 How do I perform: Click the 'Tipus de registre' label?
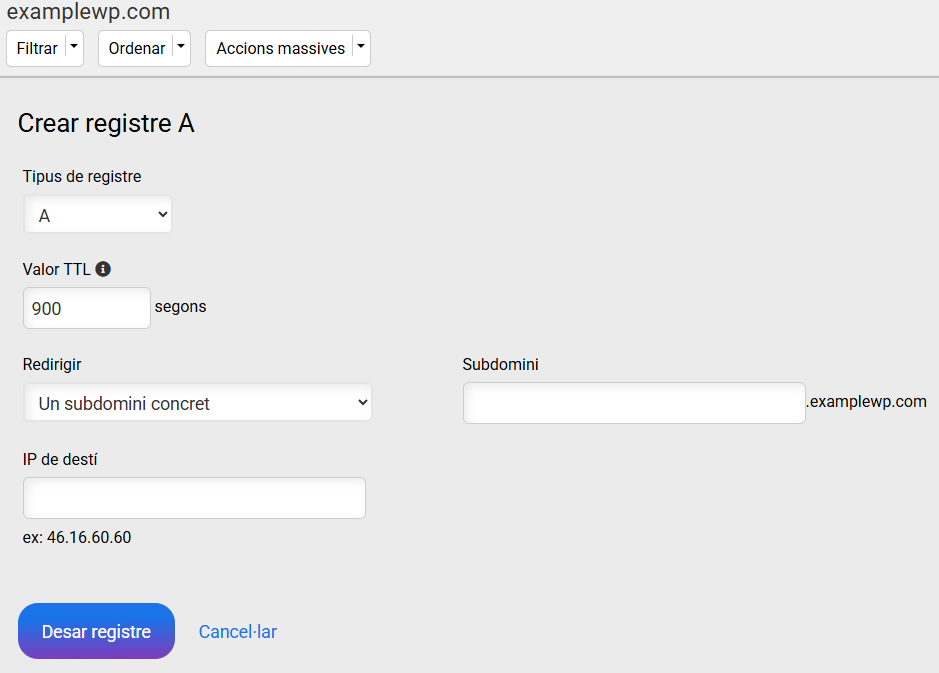tap(82, 177)
